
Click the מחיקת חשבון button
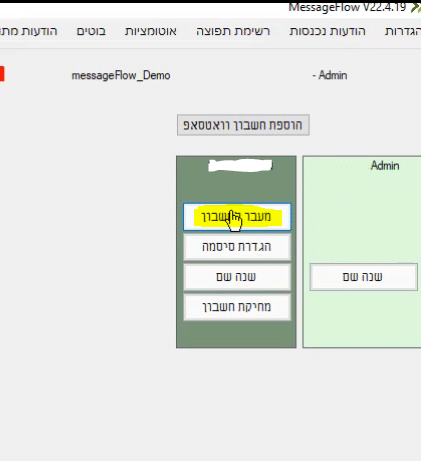[237, 307]
